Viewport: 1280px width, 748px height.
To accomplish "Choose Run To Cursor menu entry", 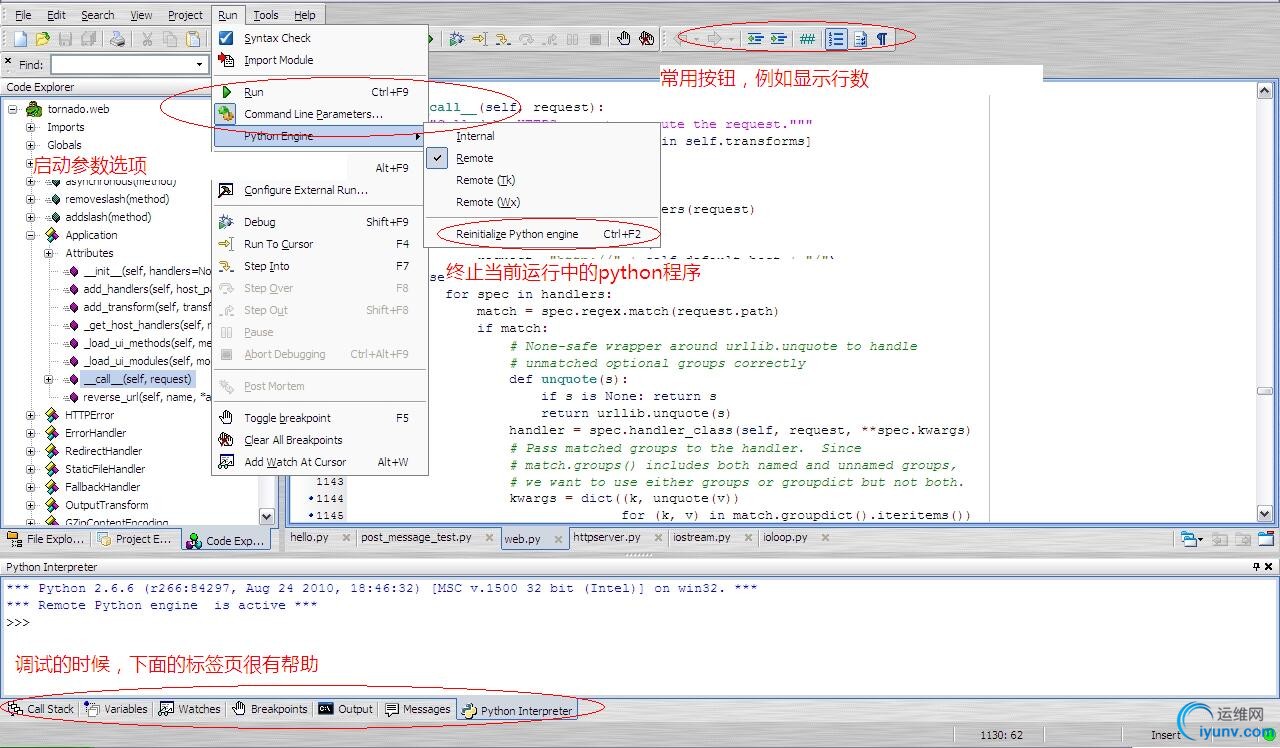I will point(320,244).
